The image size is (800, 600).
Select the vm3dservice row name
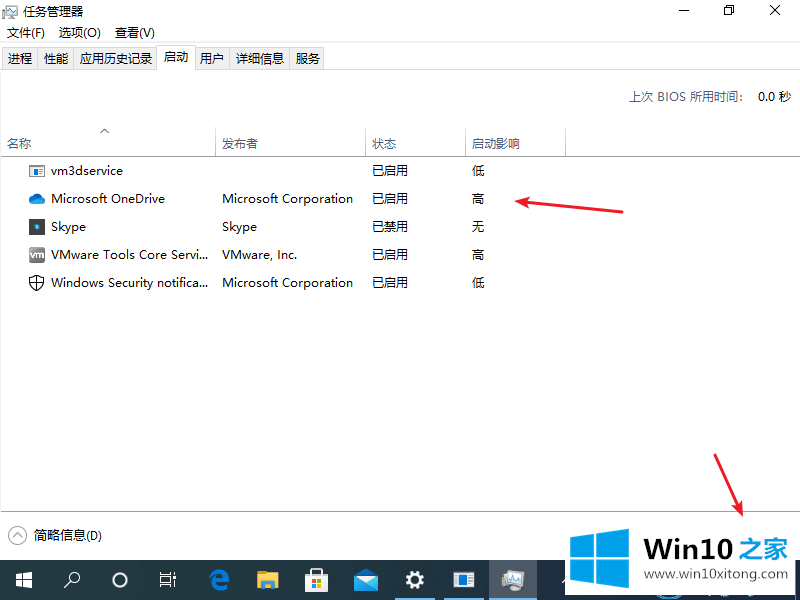tap(87, 171)
